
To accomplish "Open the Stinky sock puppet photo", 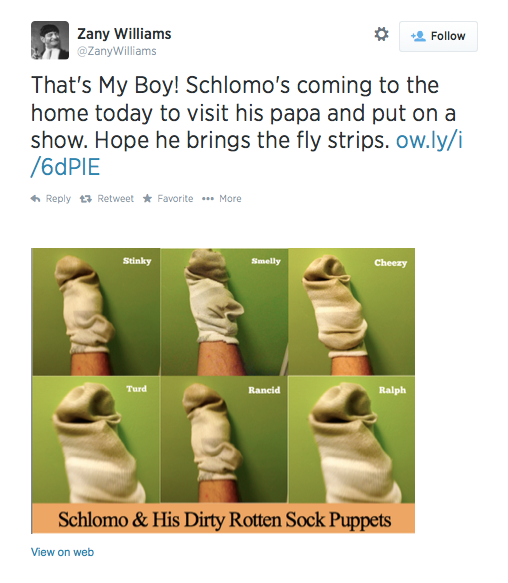I will [96, 312].
